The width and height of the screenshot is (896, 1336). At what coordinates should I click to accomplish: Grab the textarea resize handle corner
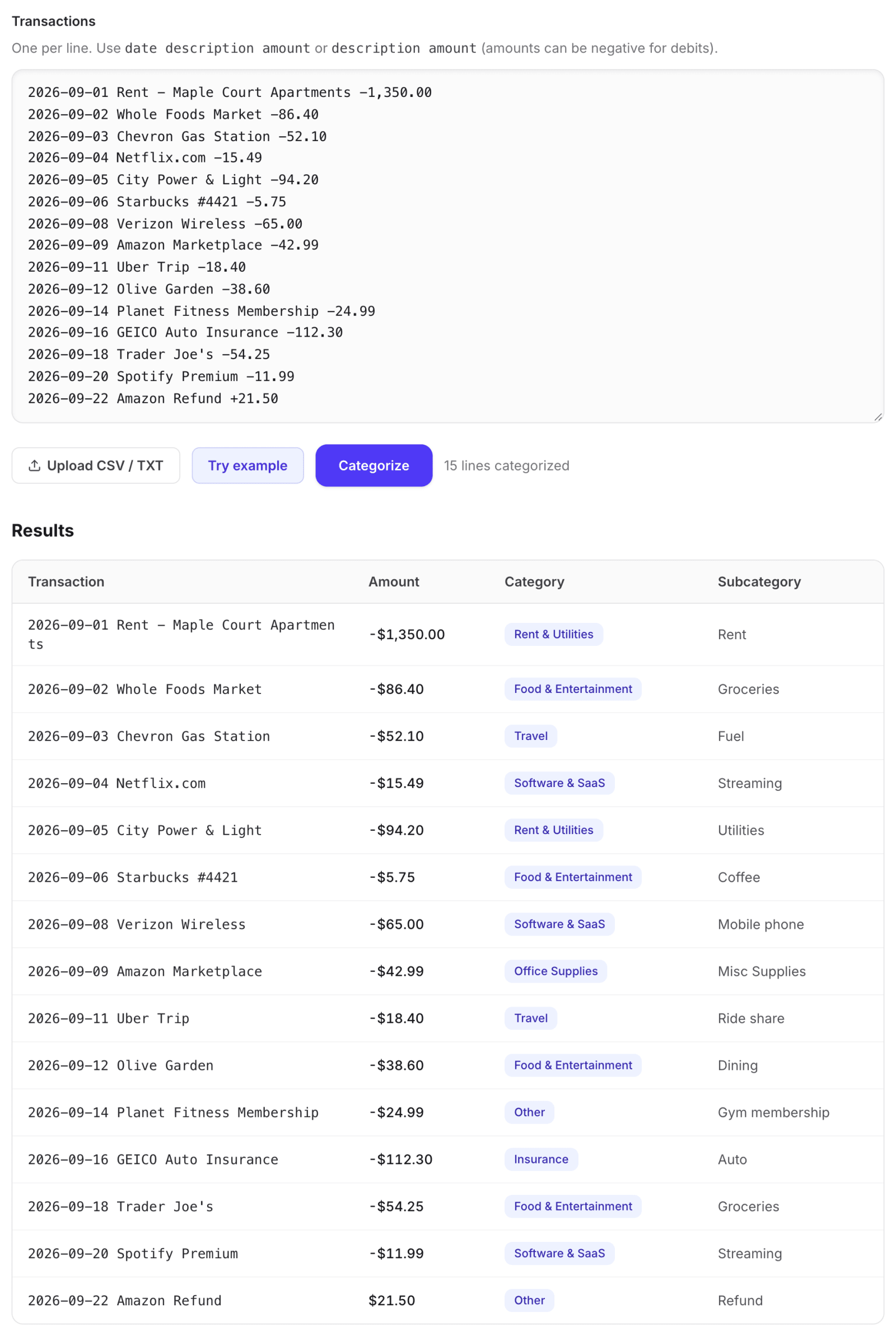tap(878, 417)
